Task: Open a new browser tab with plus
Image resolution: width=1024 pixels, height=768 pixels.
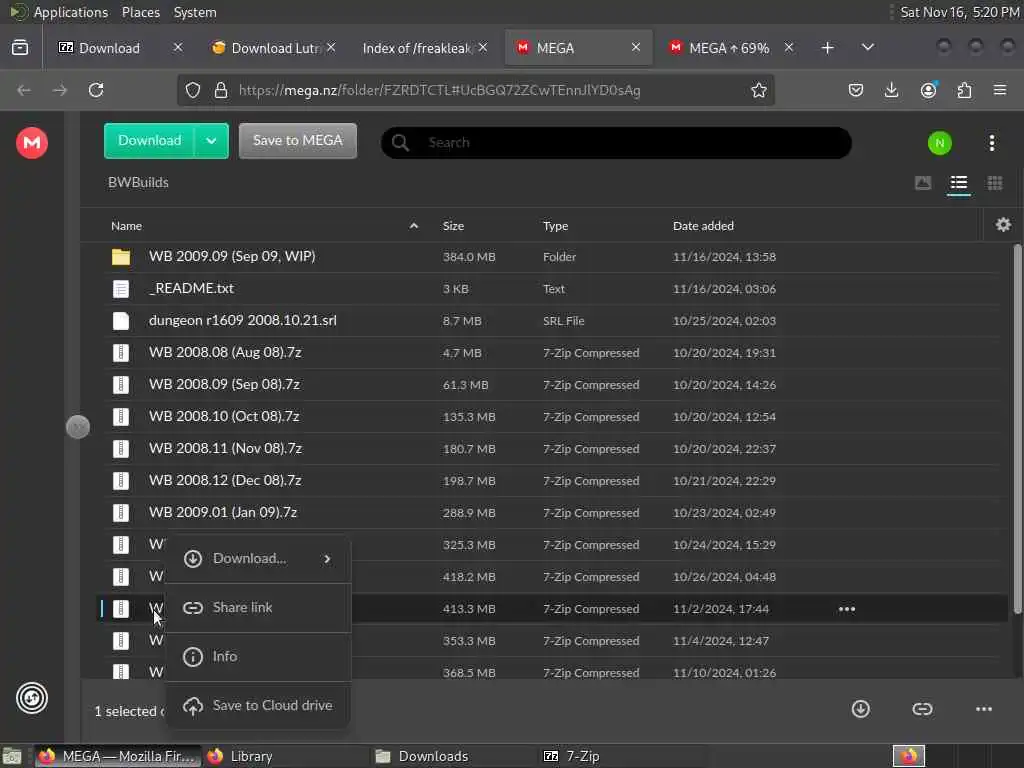Action: 827,48
